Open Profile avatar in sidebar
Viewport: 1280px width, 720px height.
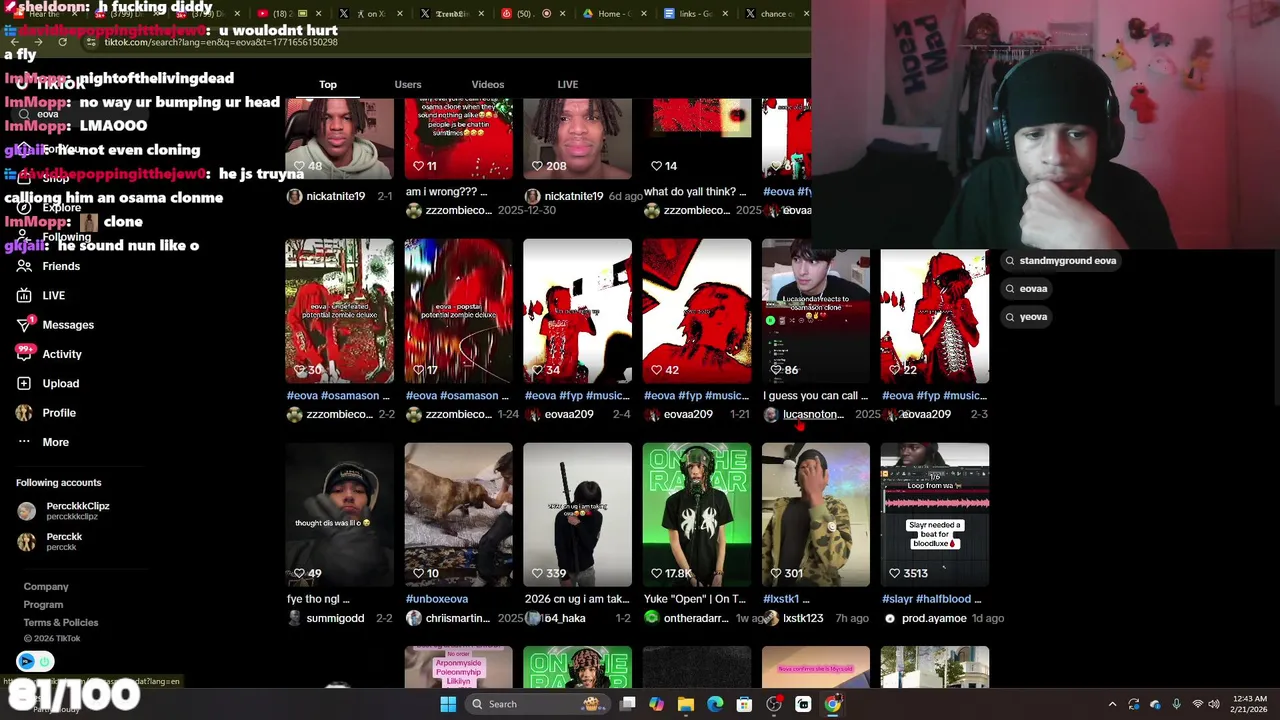click(24, 412)
